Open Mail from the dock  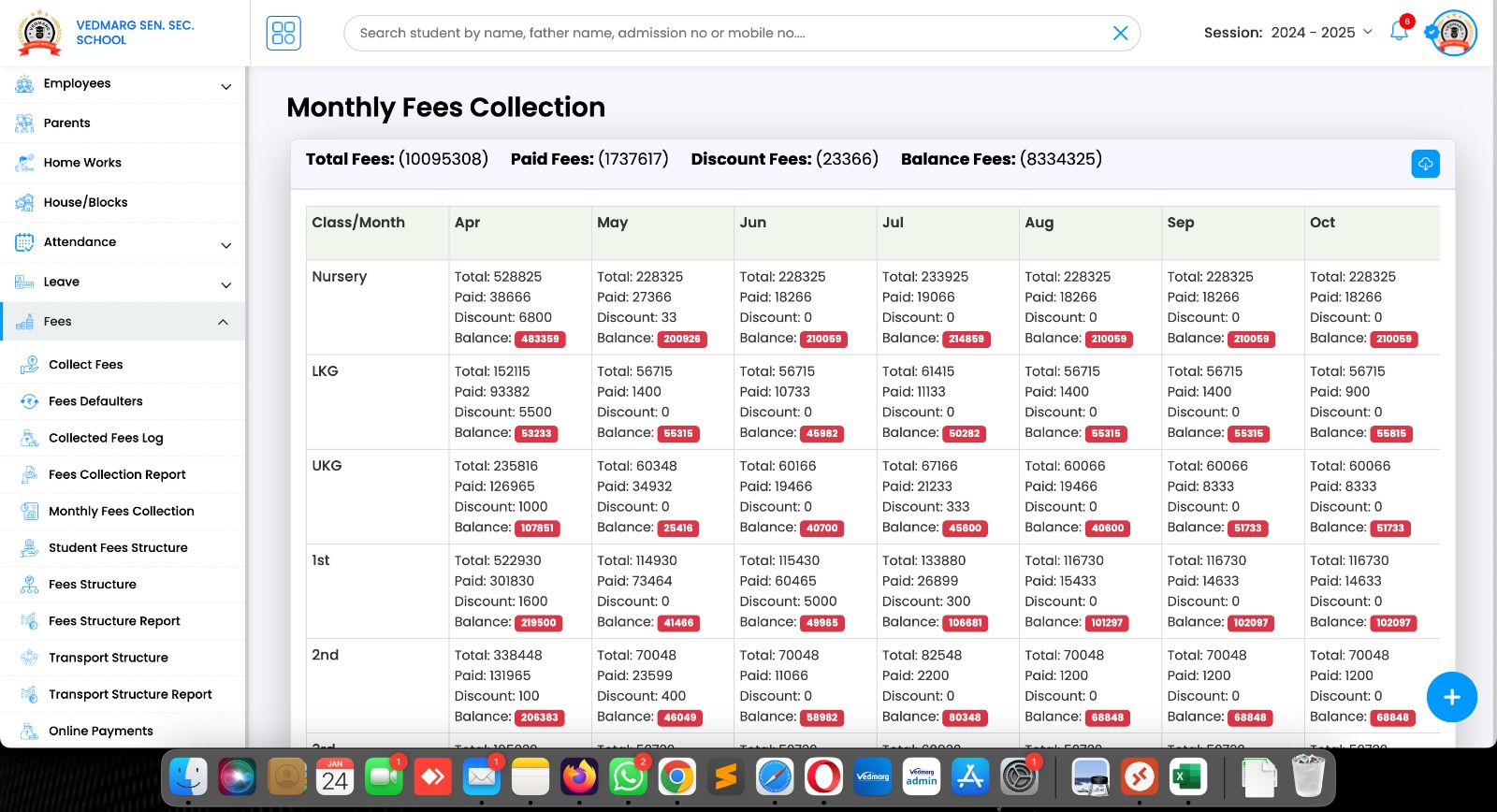[482, 776]
